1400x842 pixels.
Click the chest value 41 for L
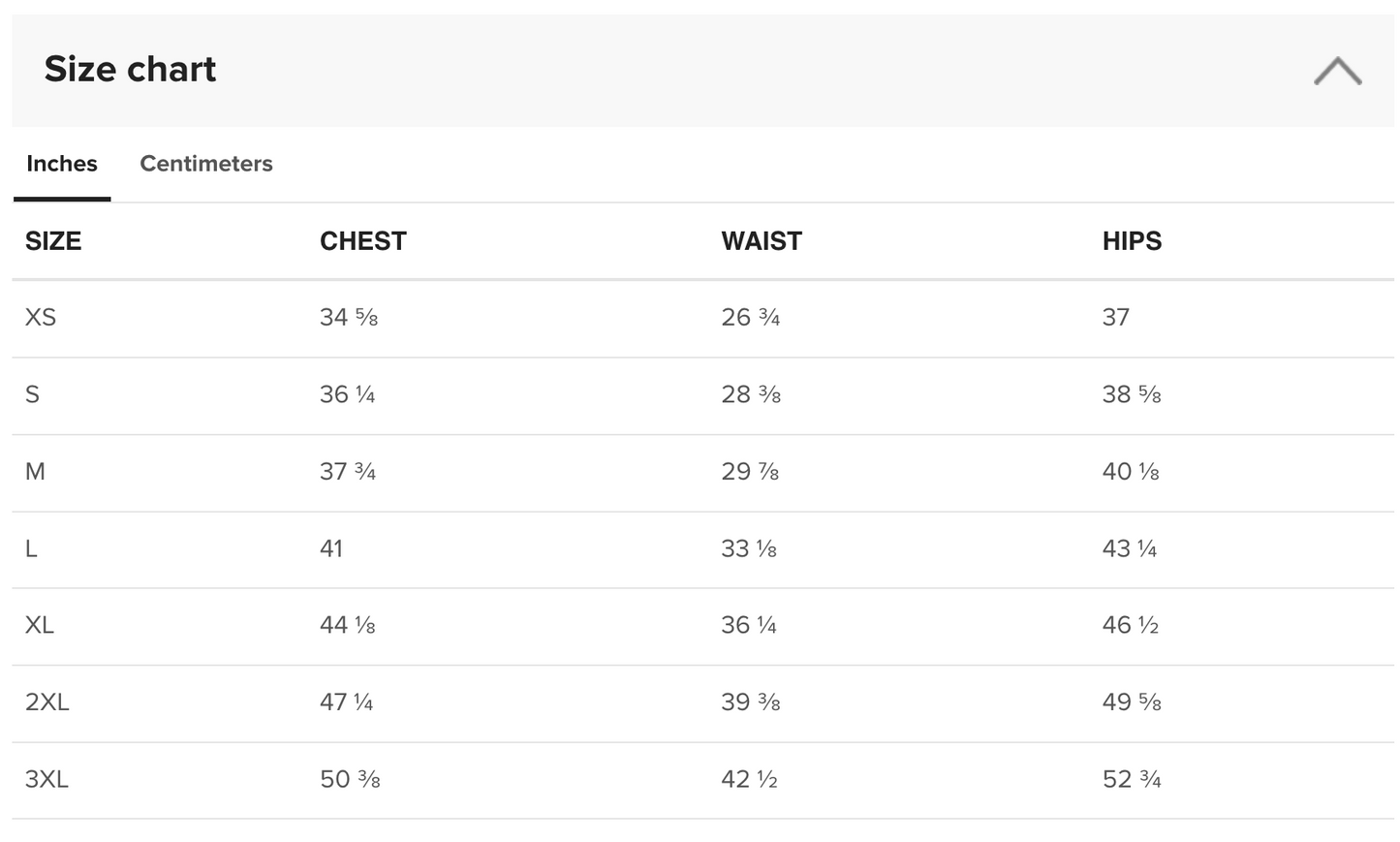[x=331, y=548]
